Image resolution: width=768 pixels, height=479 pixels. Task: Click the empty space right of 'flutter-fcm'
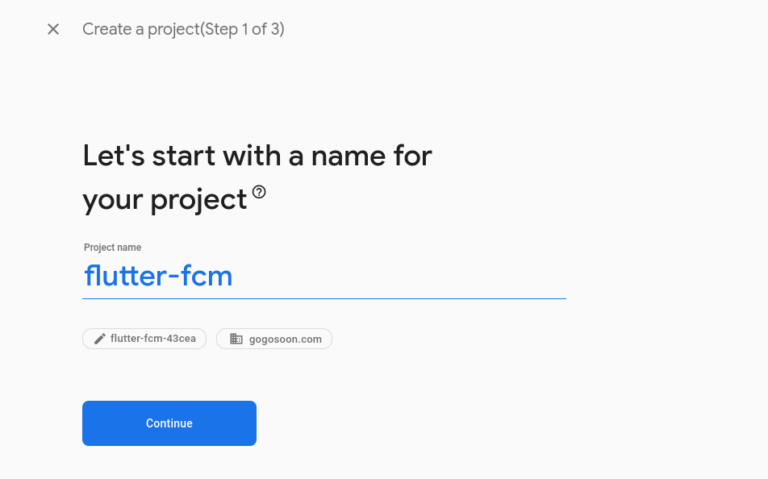[400, 276]
